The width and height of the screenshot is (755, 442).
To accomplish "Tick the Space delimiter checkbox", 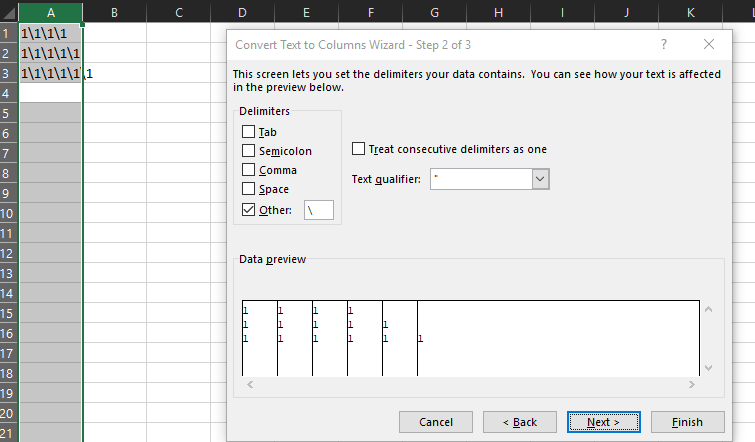I will [249, 189].
